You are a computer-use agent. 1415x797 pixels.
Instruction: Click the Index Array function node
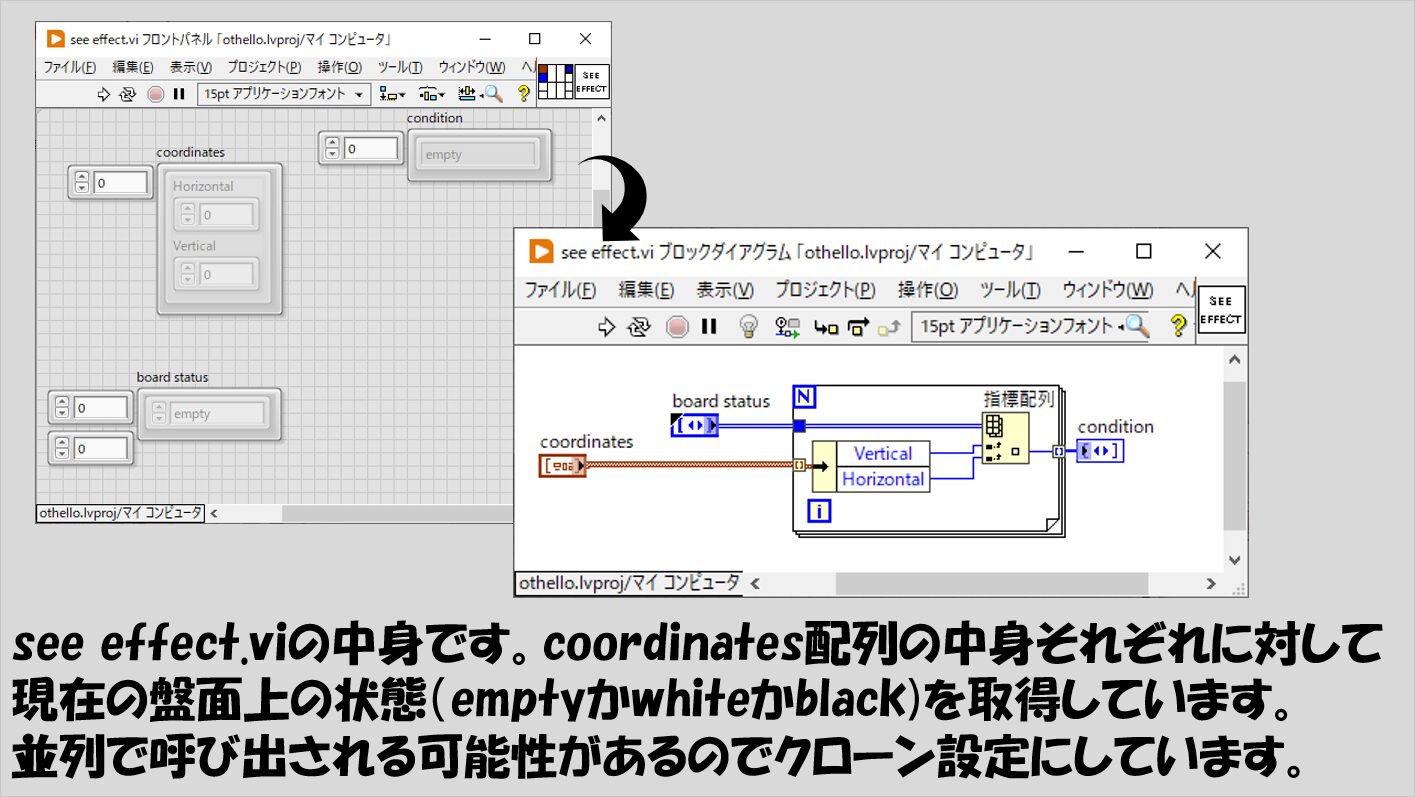(x=1005, y=438)
